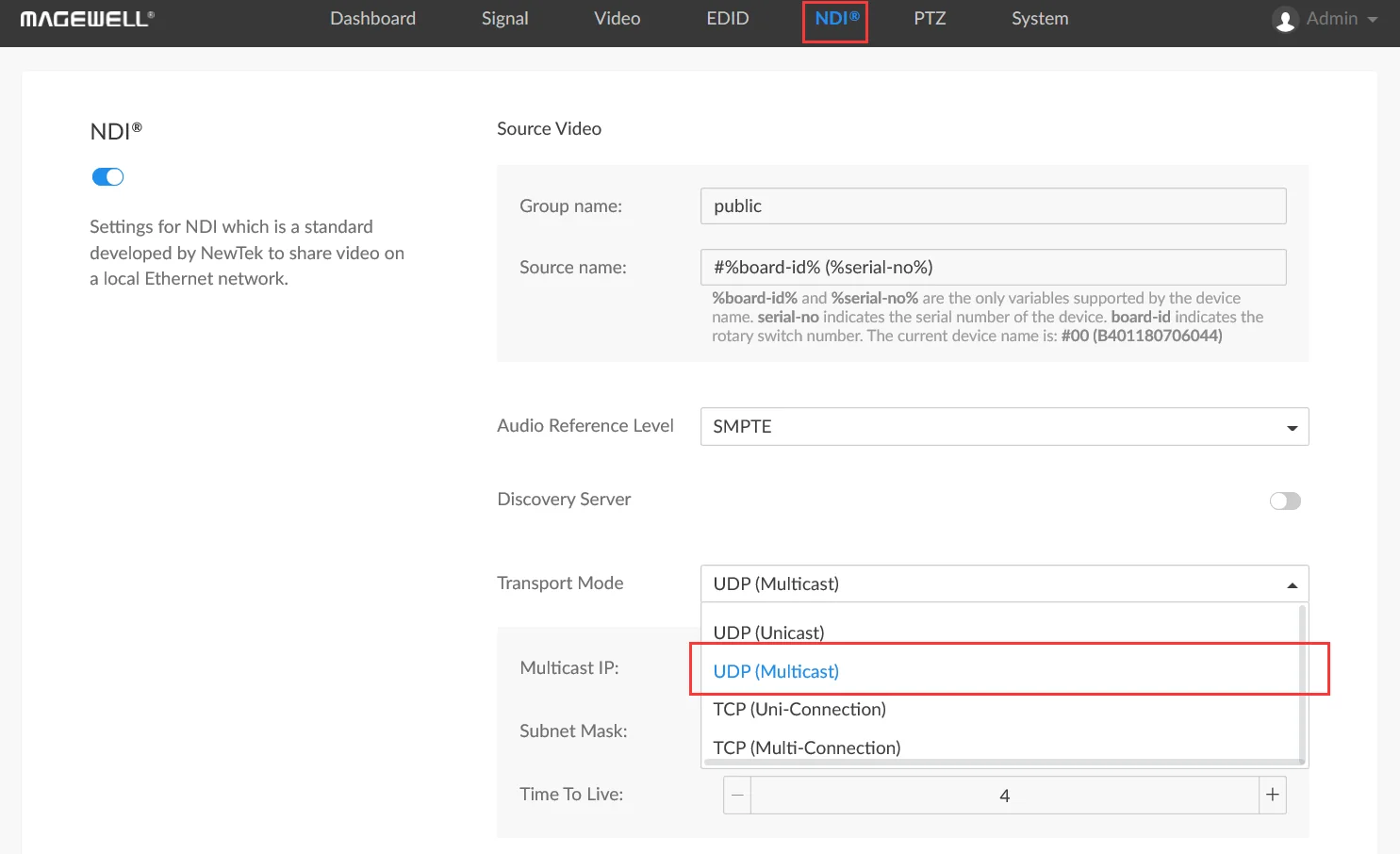This screenshot has height=854, width=1400.
Task: Navigate to the PTZ tab
Action: [930, 19]
